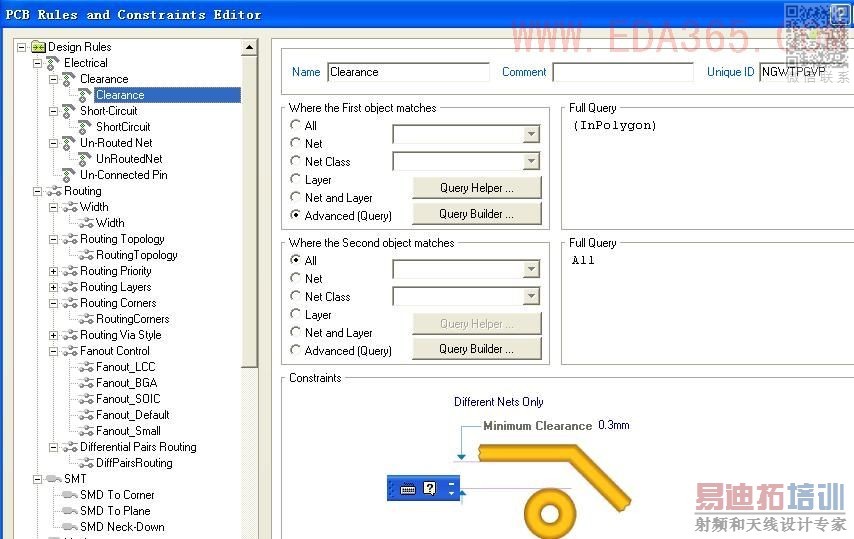Click the Fanout Control icon

(x=70, y=351)
